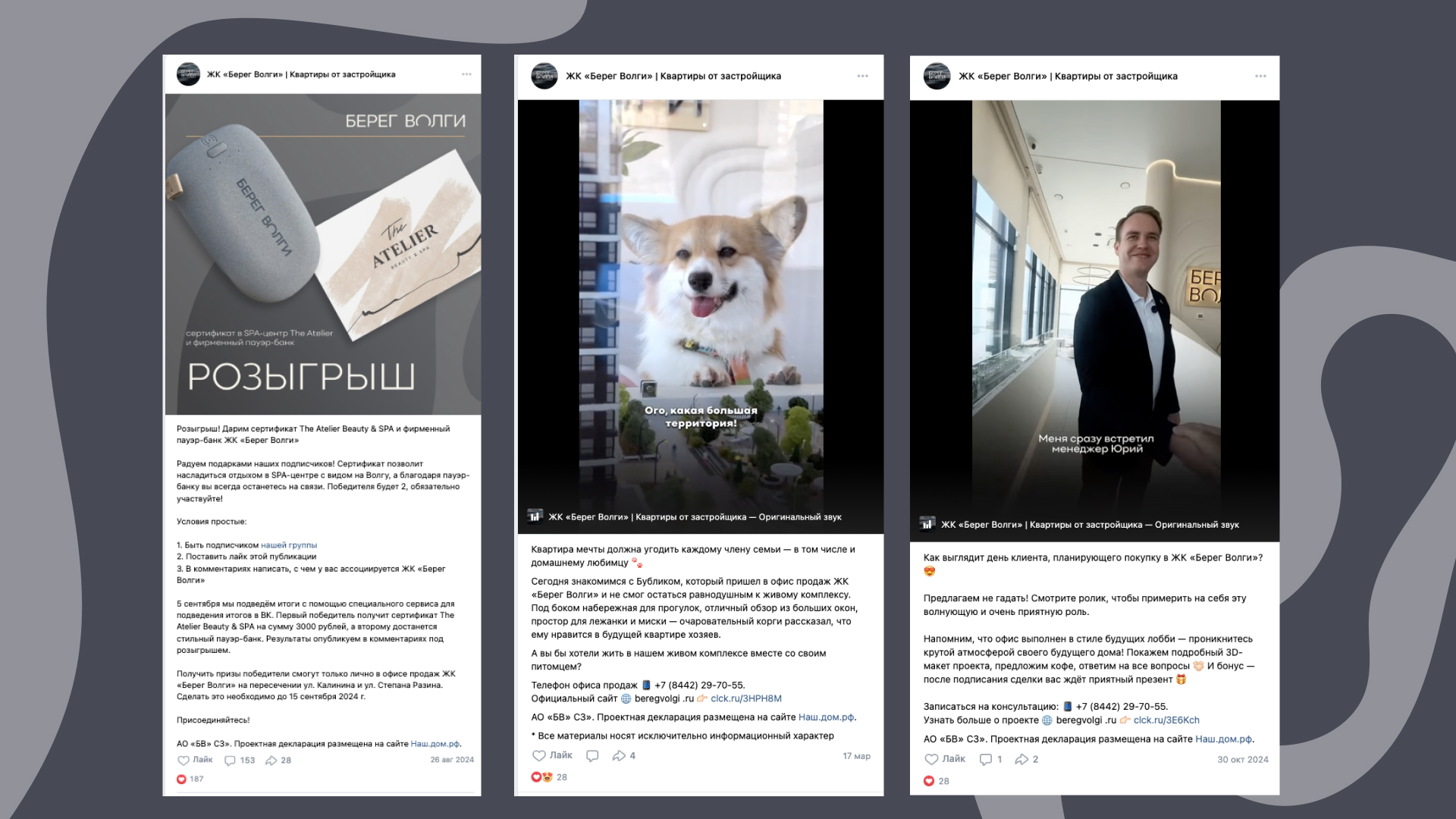Click community avatar in giveaway post header
Image resolution: width=1456 pixels, height=819 pixels.
pos(188,74)
